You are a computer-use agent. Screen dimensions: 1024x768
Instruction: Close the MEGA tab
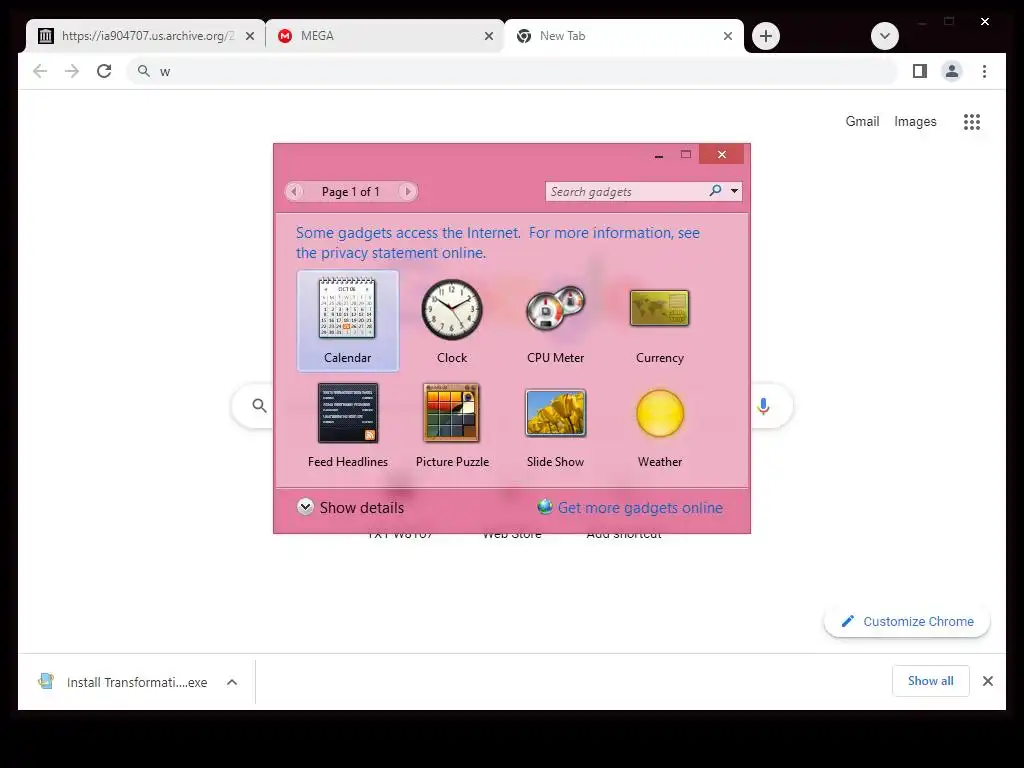click(488, 36)
